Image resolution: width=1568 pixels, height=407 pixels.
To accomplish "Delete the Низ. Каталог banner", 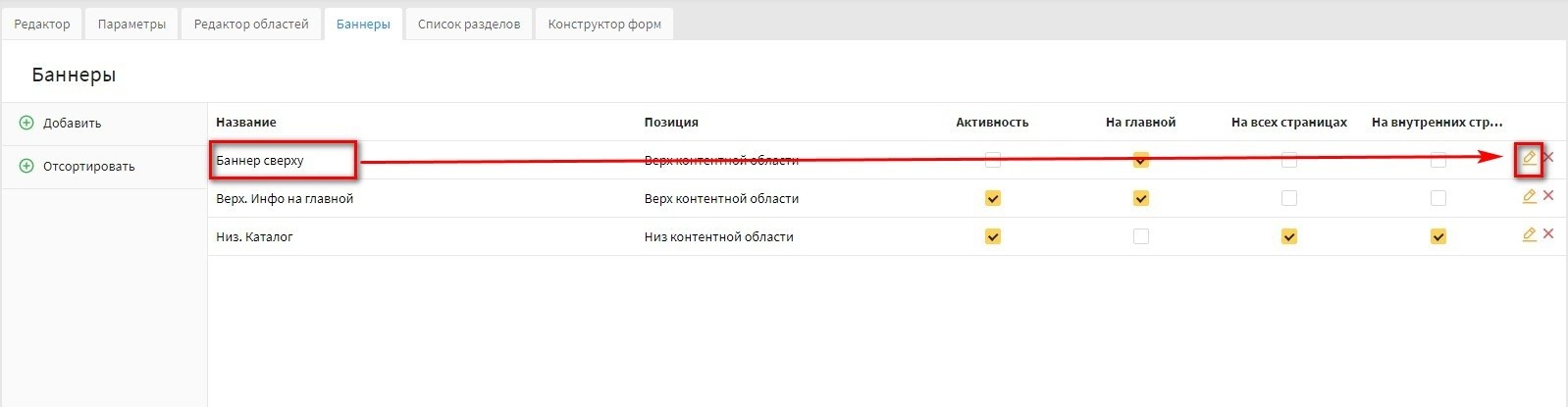I will pos(1548,234).
